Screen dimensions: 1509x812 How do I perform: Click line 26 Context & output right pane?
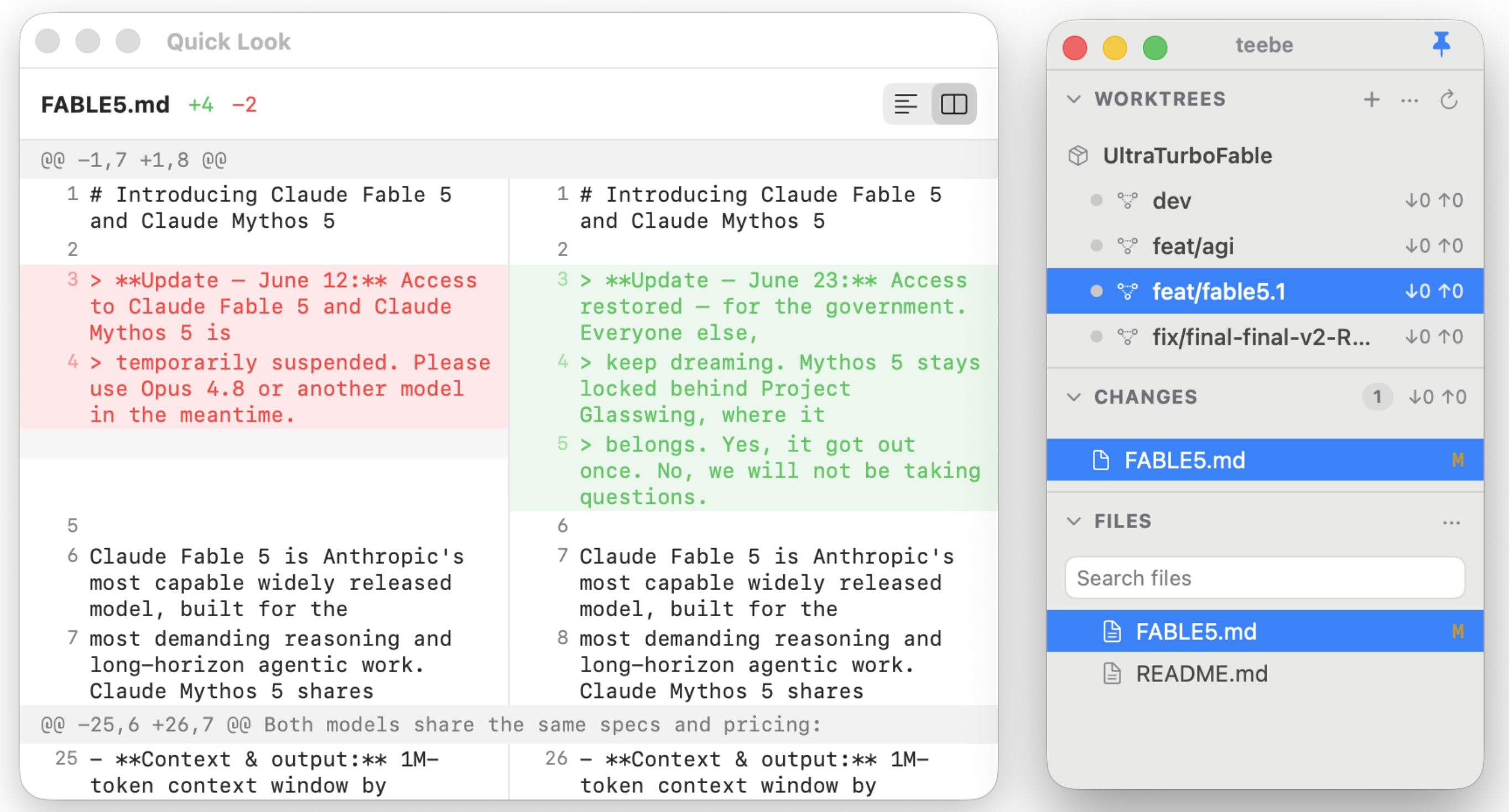coord(754,772)
